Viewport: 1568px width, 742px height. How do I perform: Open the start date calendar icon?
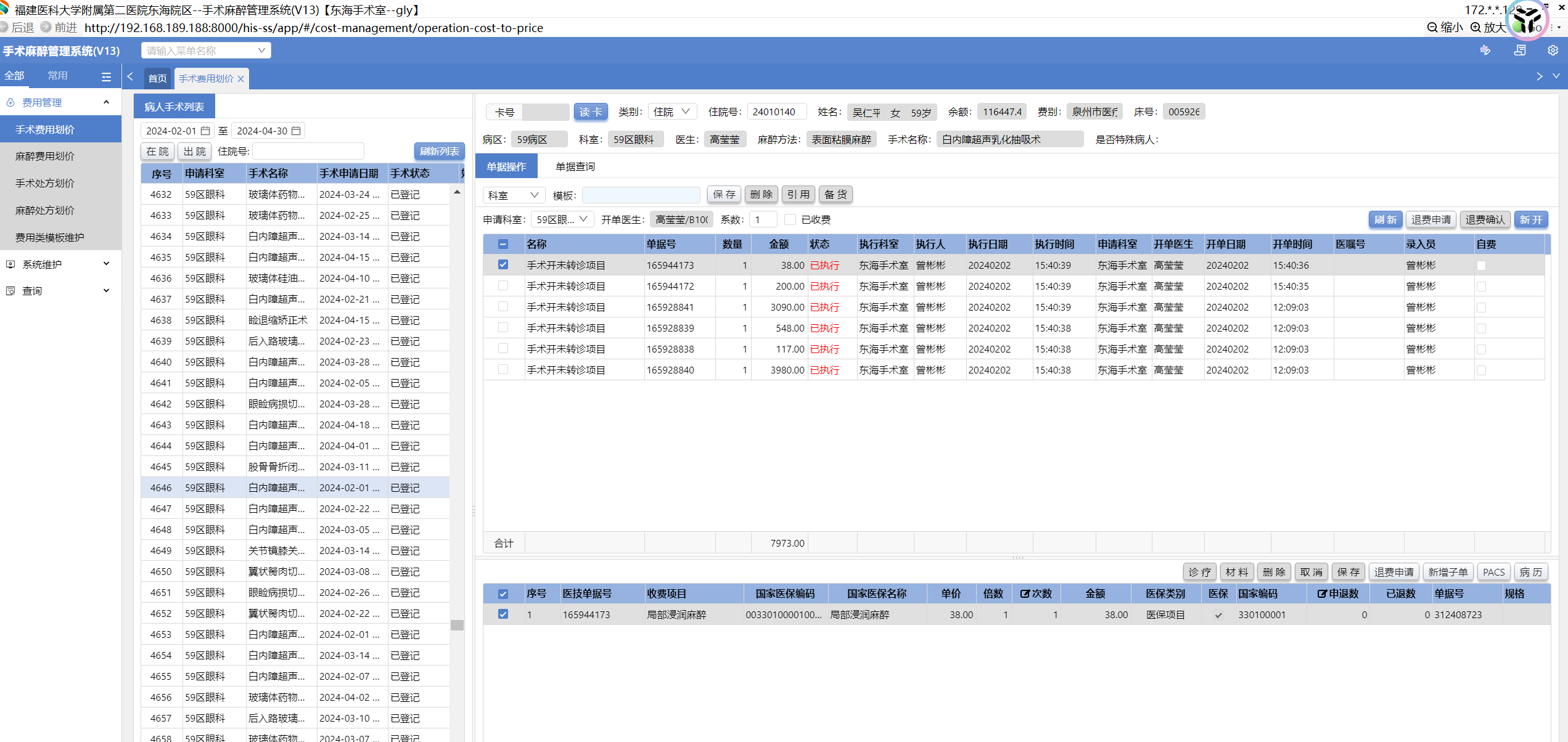[205, 131]
